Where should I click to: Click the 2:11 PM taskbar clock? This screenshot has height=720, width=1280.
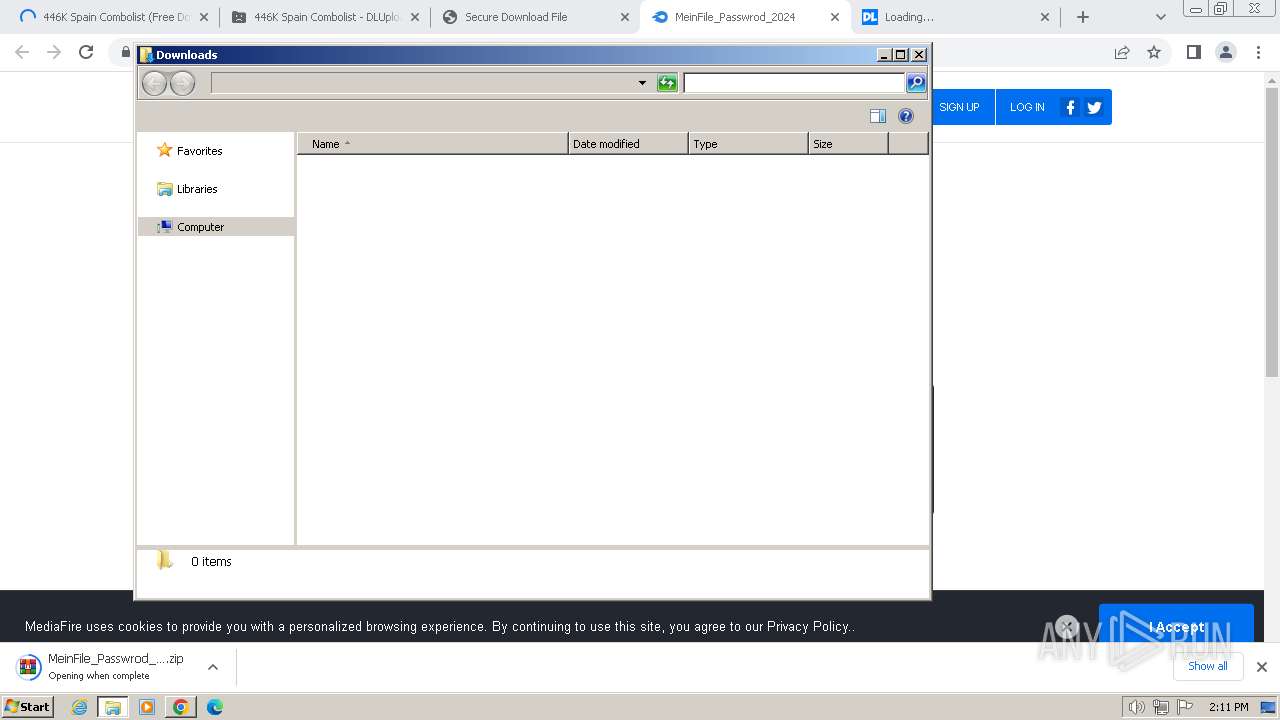pyautogui.click(x=1228, y=707)
